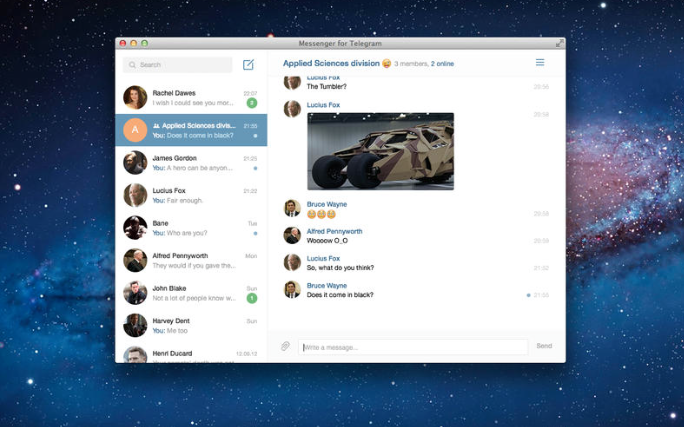Click James Gordon's avatar in chat list
Screen dimensions: 684x427
(135, 163)
